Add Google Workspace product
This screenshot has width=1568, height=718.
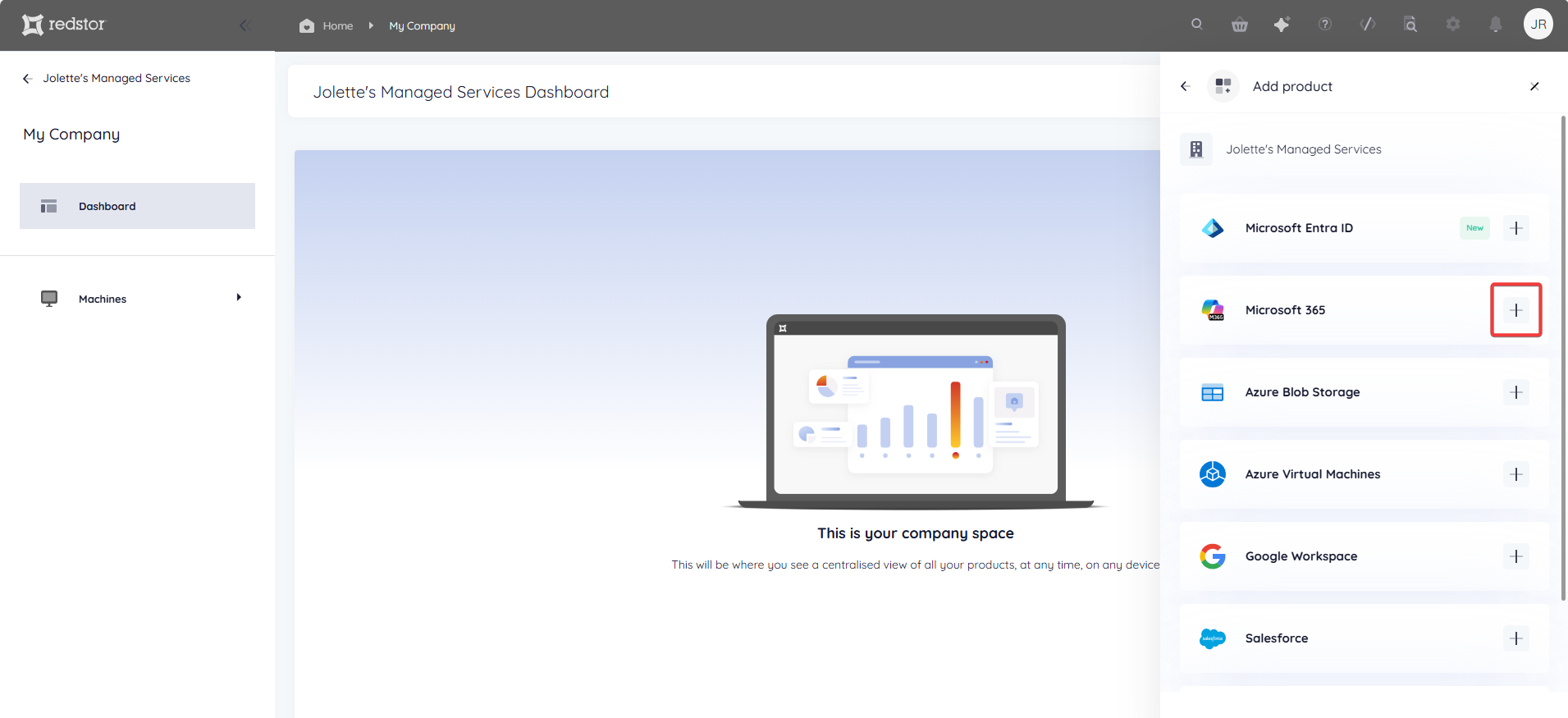[1516, 556]
